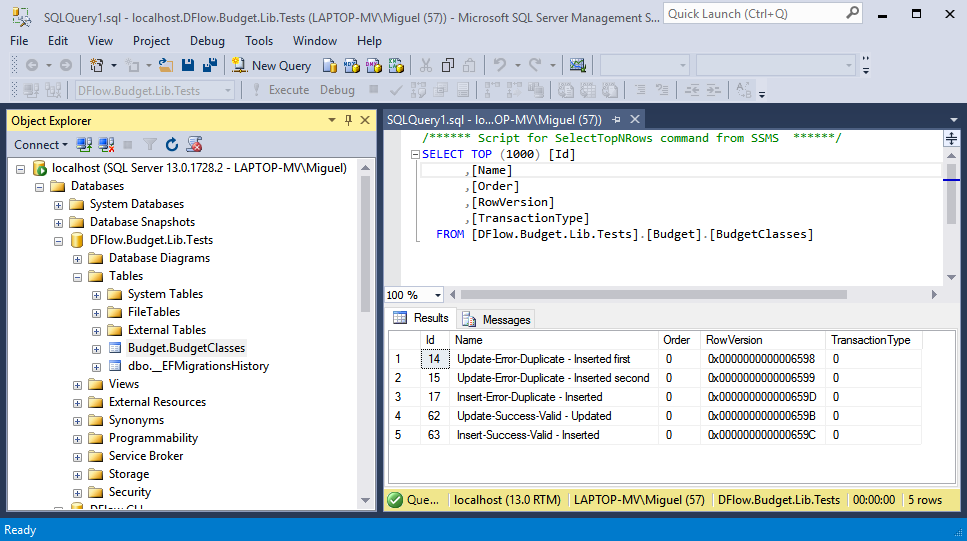Click the Navigate Backward arrow icon

(32, 65)
